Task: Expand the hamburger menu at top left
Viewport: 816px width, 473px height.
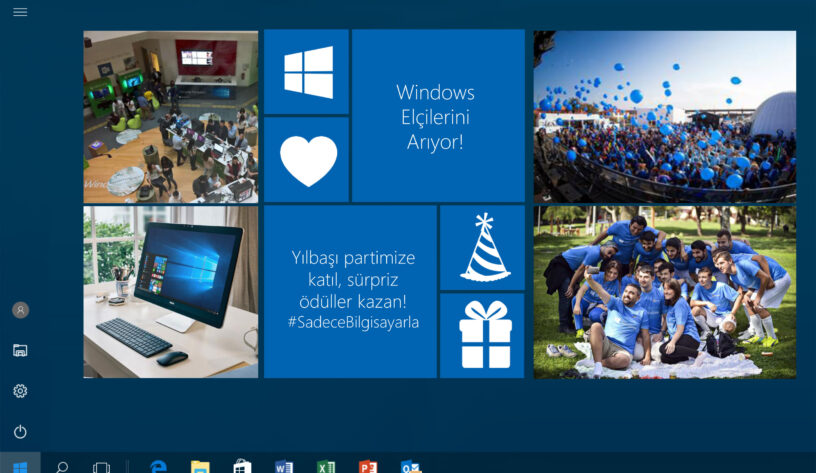Action: [20, 12]
